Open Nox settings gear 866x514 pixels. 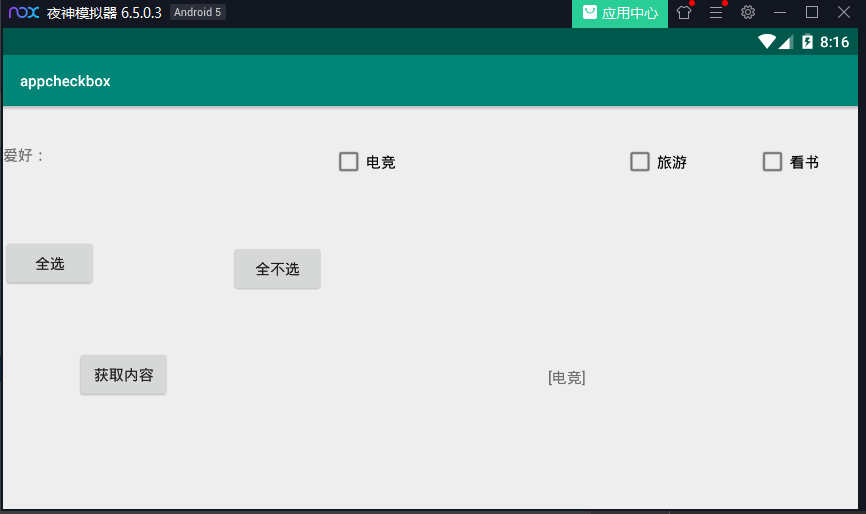coord(748,12)
